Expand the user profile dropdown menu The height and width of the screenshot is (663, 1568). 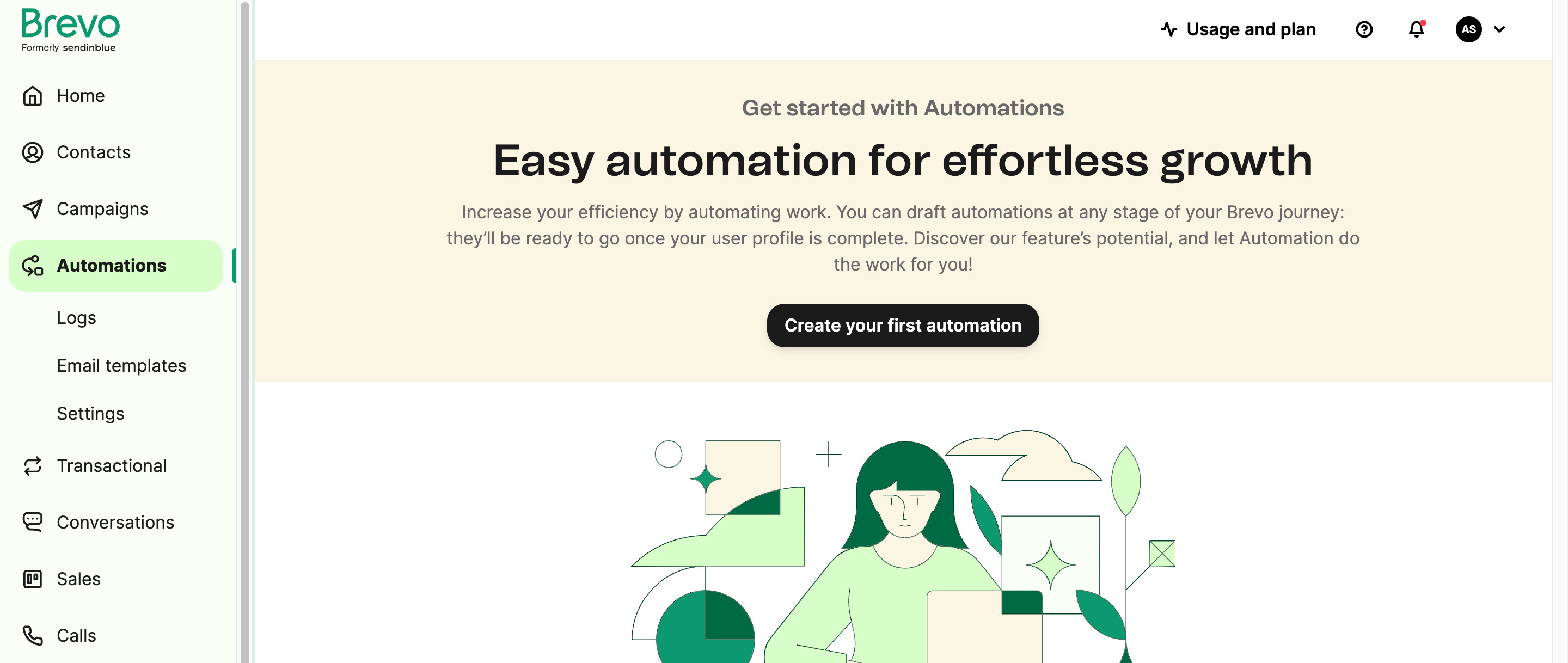pos(1500,29)
